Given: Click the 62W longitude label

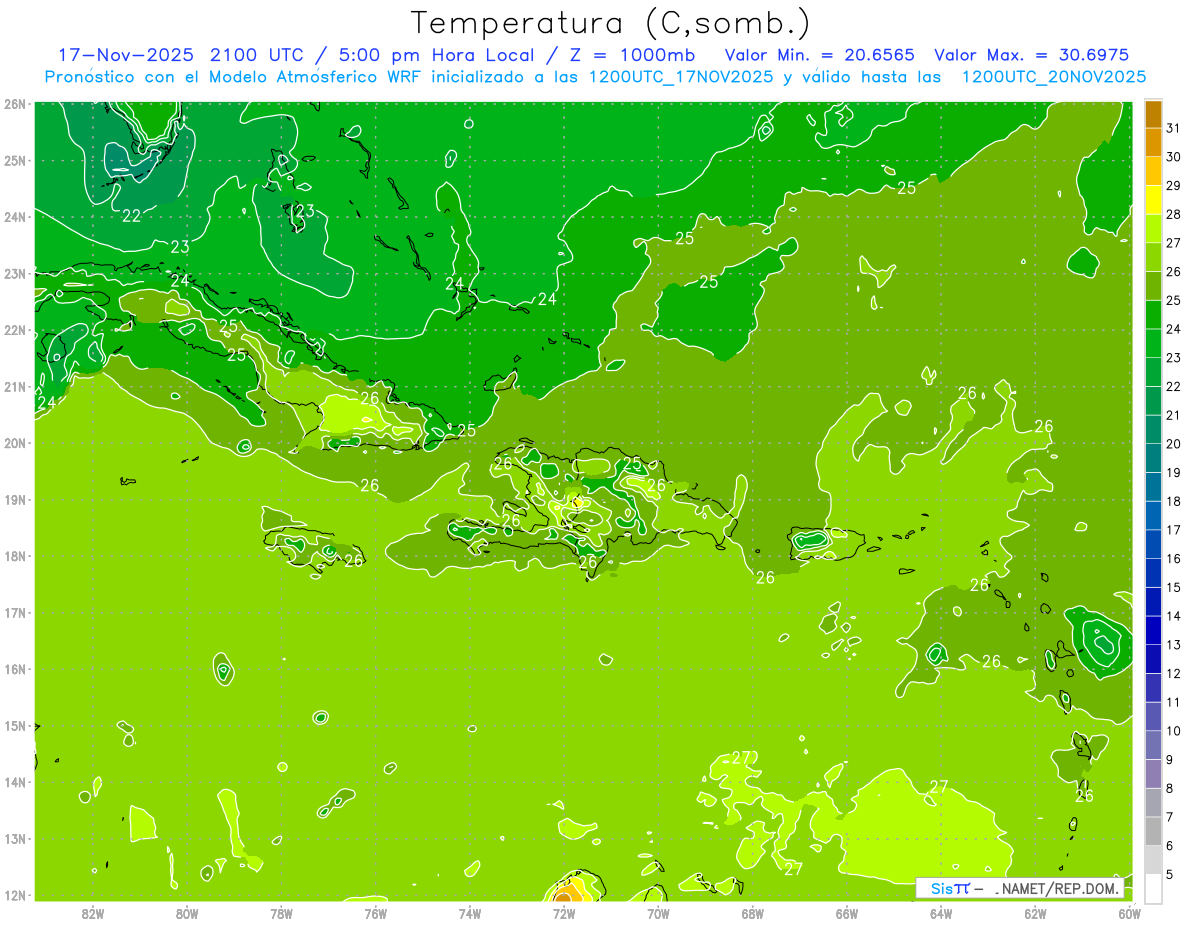Looking at the screenshot, I should [1035, 914].
